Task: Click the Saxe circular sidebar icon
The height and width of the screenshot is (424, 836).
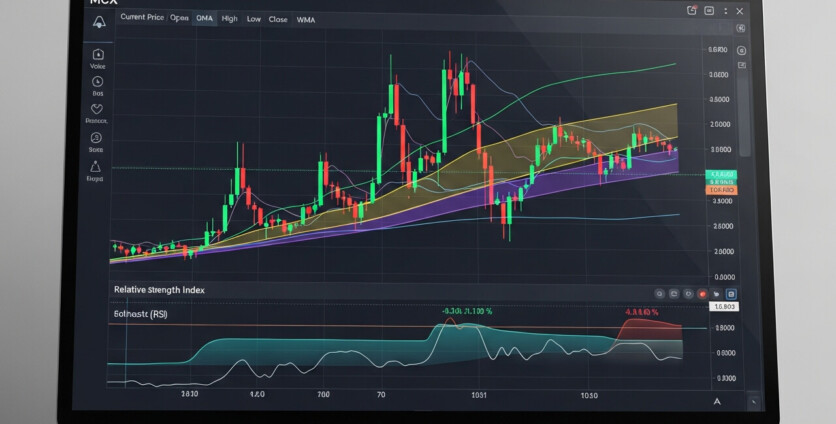Action: pos(96,138)
